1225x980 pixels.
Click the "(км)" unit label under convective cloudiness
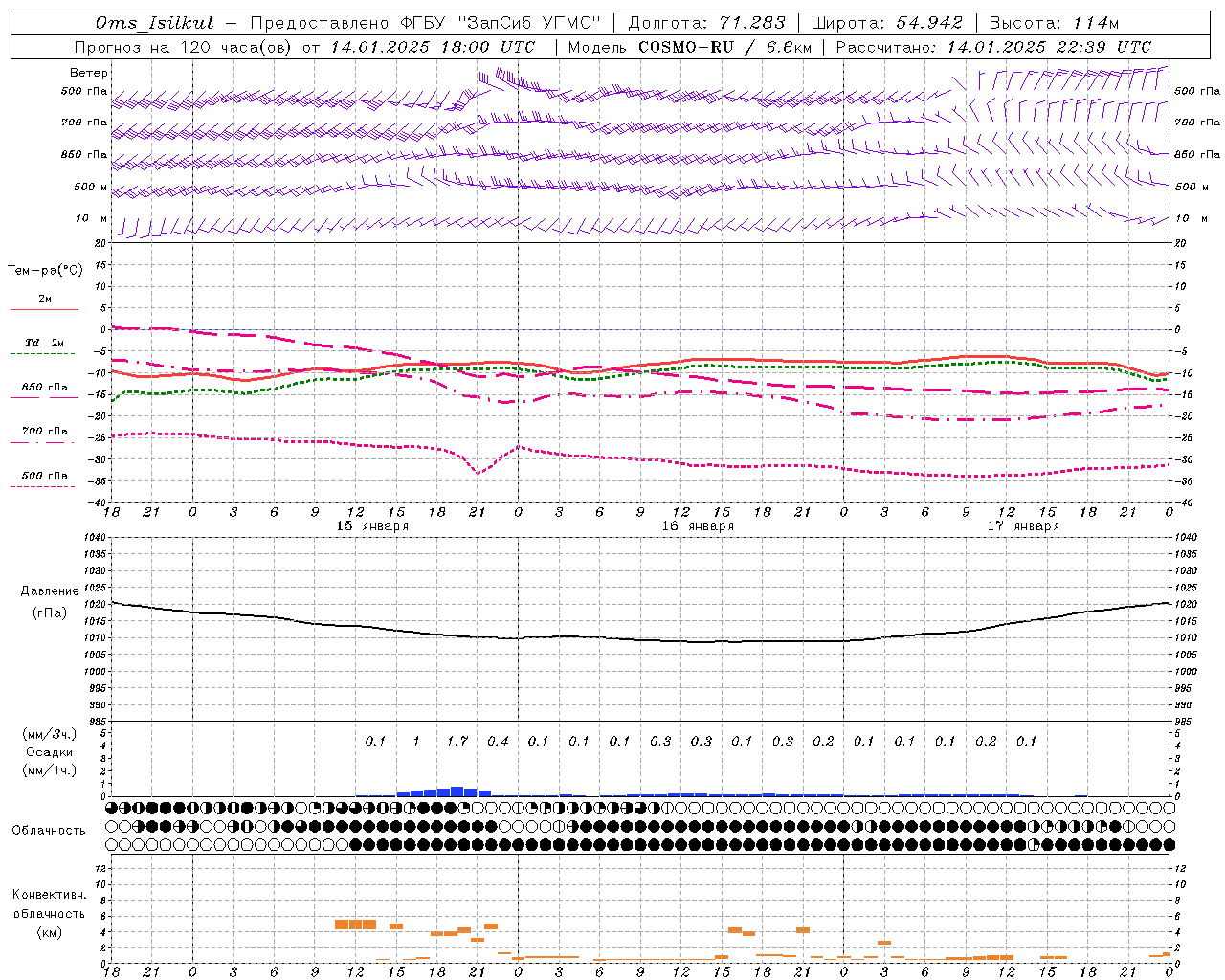pyautogui.click(x=50, y=932)
